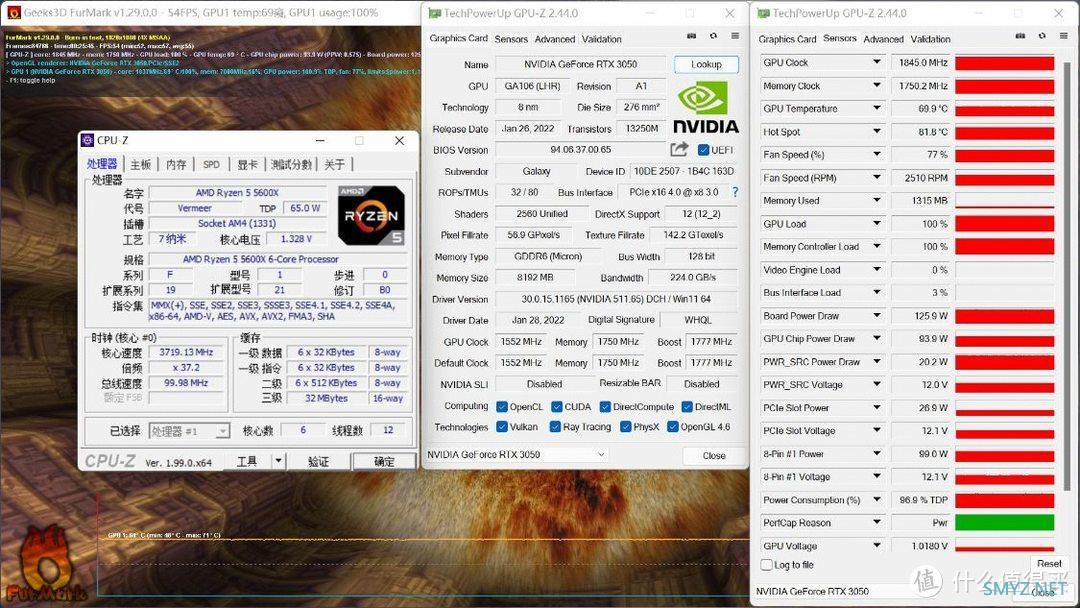
Task: Open the GPU Clock sensor dropdown arrow
Action: pyautogui.click(x=877, y=62)
